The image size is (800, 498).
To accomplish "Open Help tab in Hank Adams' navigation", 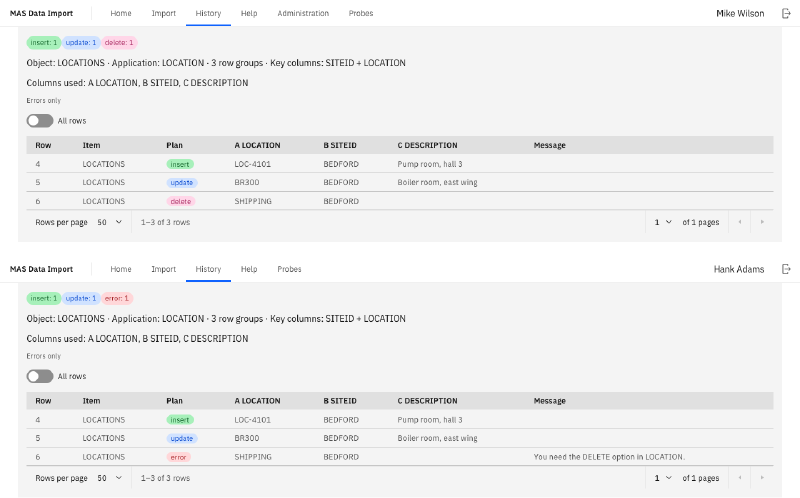I will click(x=249, y=269).
